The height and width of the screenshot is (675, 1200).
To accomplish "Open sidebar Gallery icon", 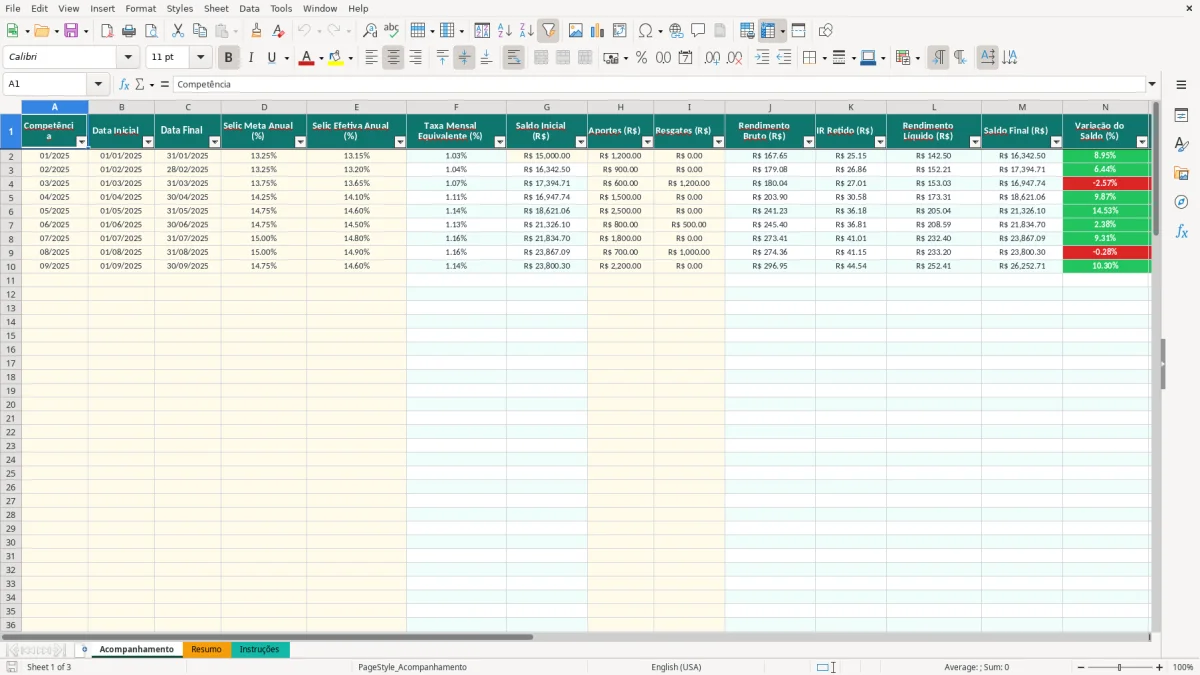I will tap(1181, 173).
